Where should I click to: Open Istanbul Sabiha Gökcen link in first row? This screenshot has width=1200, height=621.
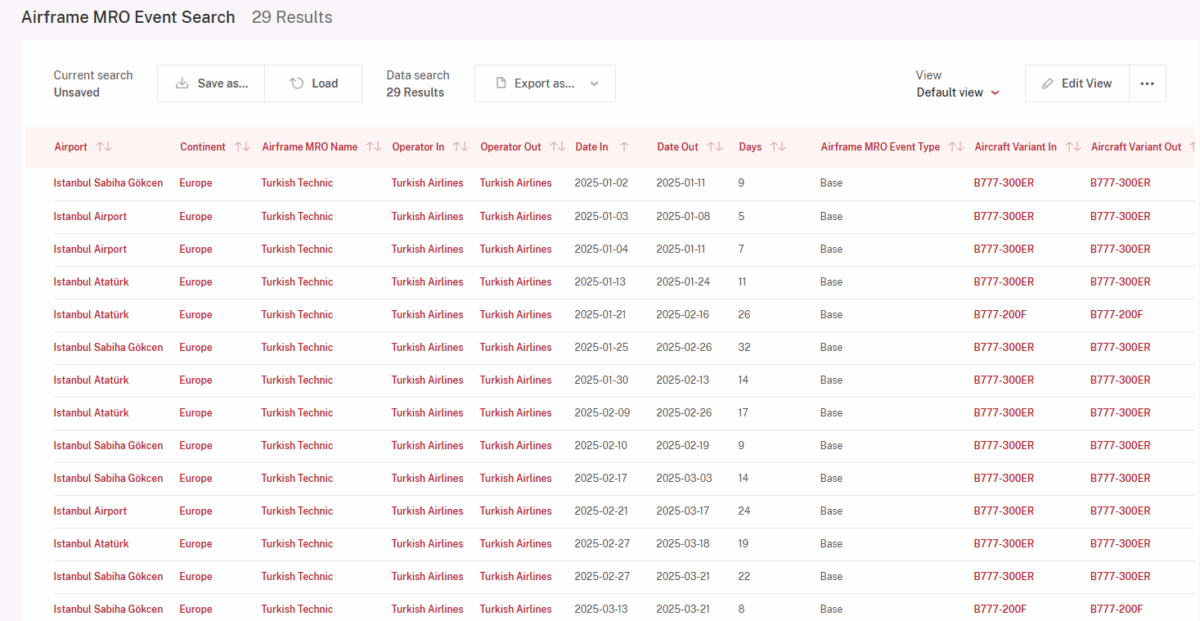(x=108, y=183)
